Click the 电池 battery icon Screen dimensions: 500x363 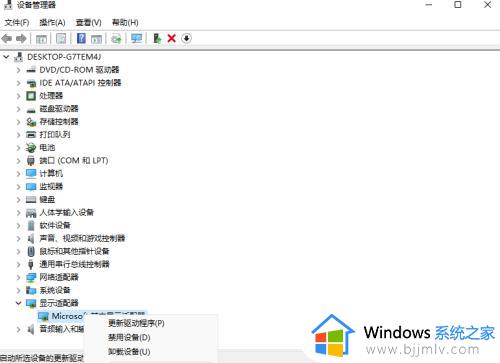coord(31,148)
